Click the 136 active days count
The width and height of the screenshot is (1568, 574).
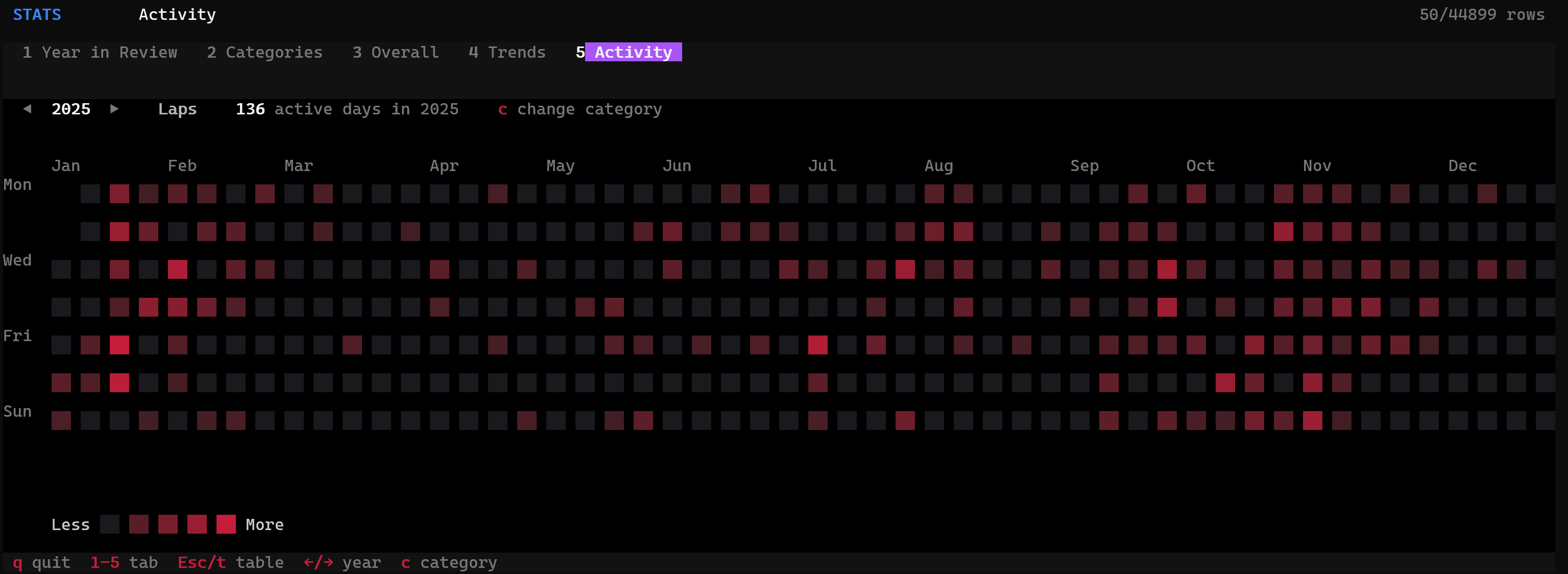(x=347, y=110)
